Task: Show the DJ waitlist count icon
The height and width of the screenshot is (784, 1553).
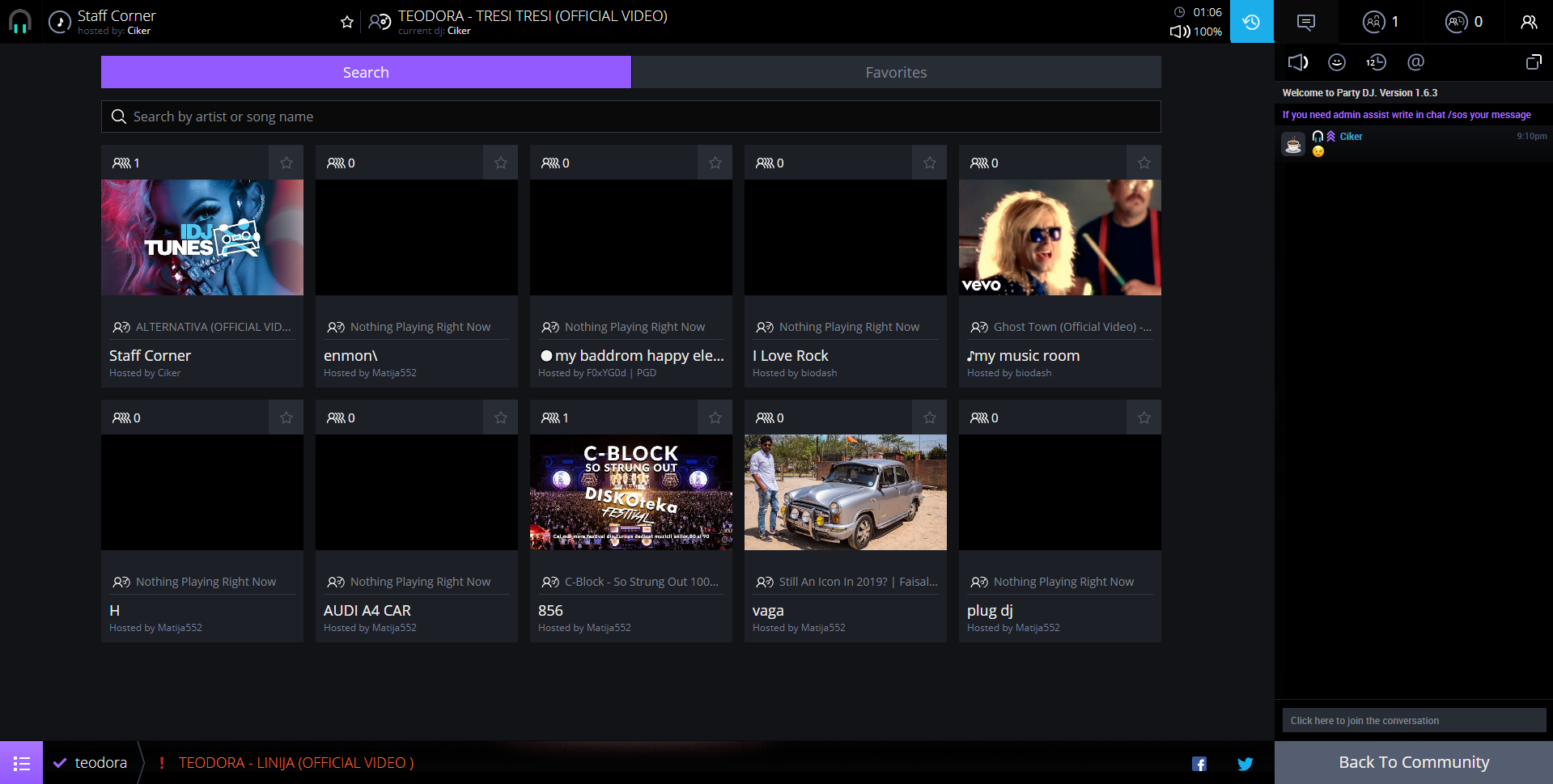Action: coord(1457,22)
